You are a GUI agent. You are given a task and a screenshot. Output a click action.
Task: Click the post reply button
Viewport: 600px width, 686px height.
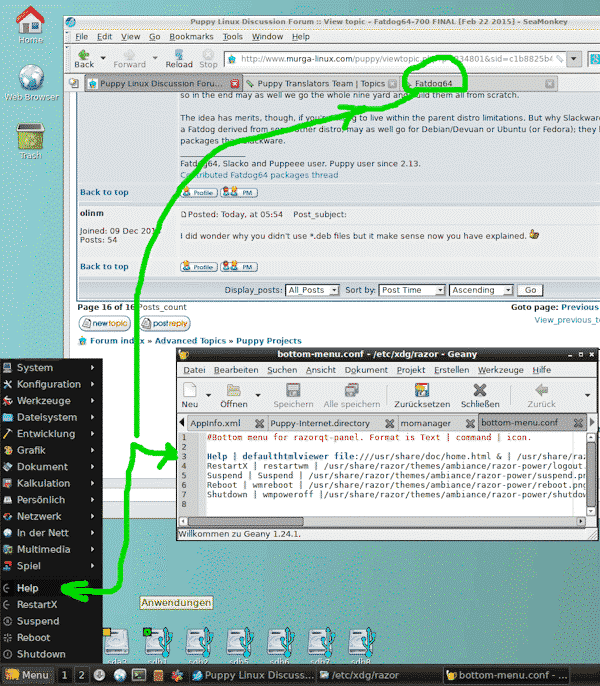point(165,323)
